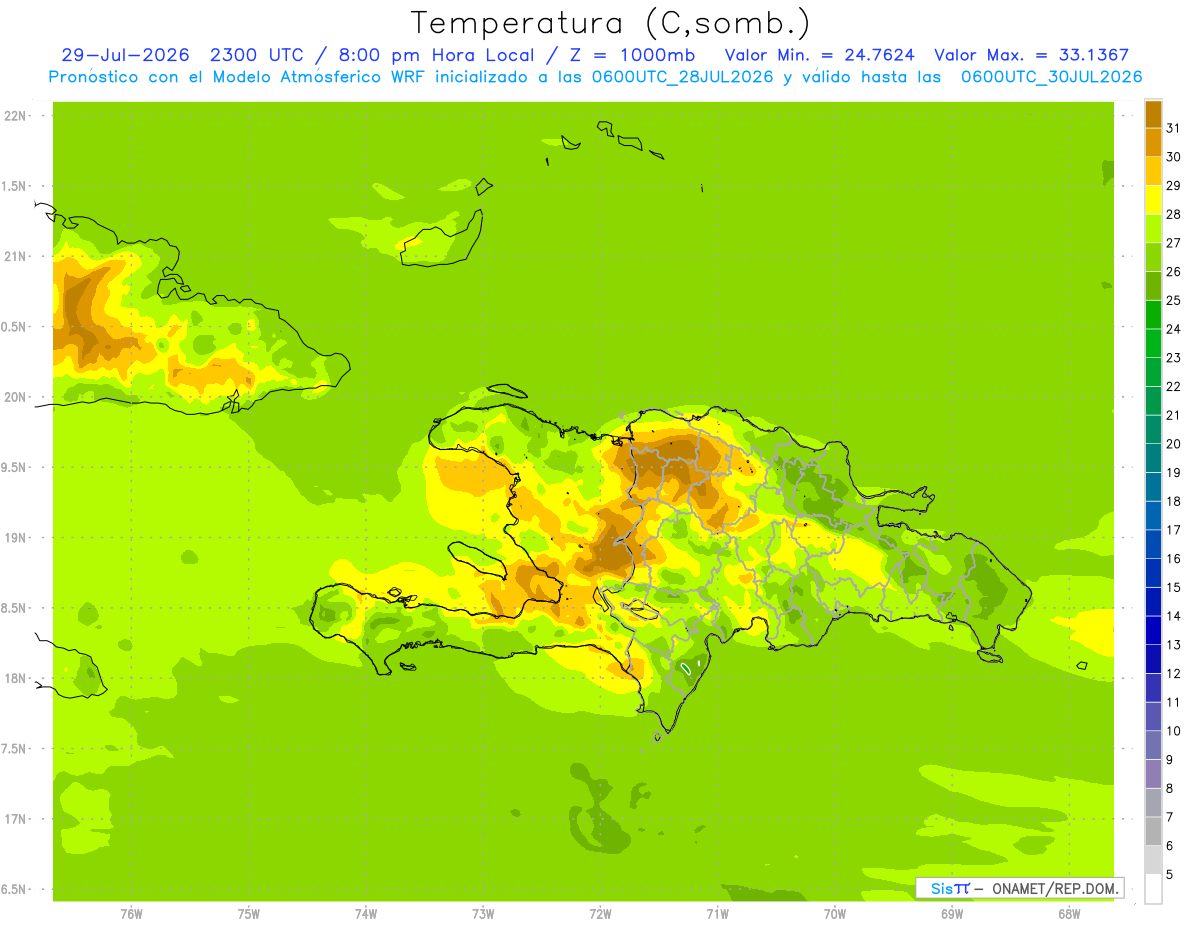Click the forecast date '29-Jul-2026'
The height and width of the screenshot is (927, 1200).
(125, 55)
